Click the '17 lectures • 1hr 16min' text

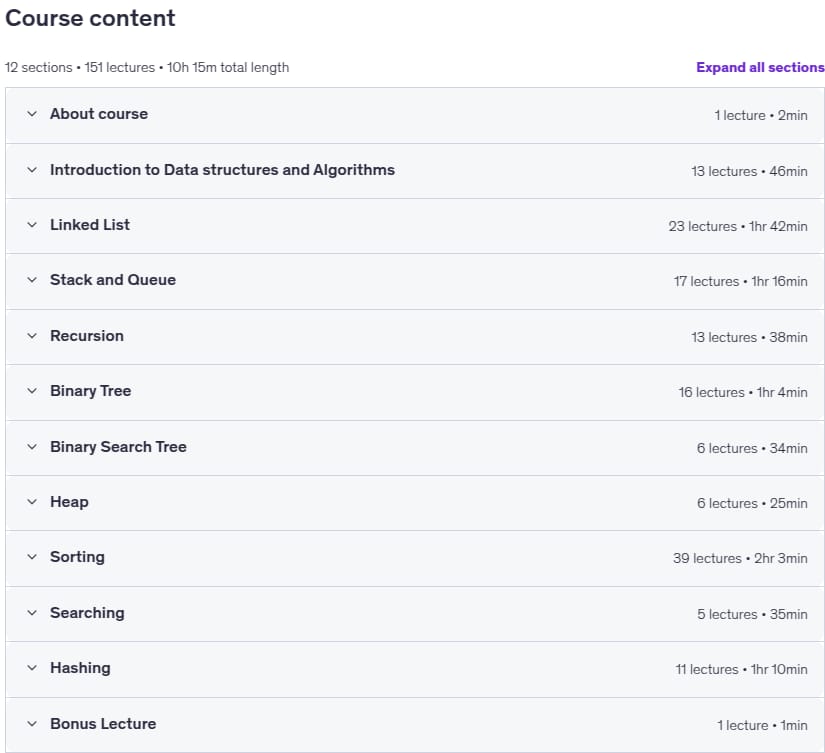(740, 282)
